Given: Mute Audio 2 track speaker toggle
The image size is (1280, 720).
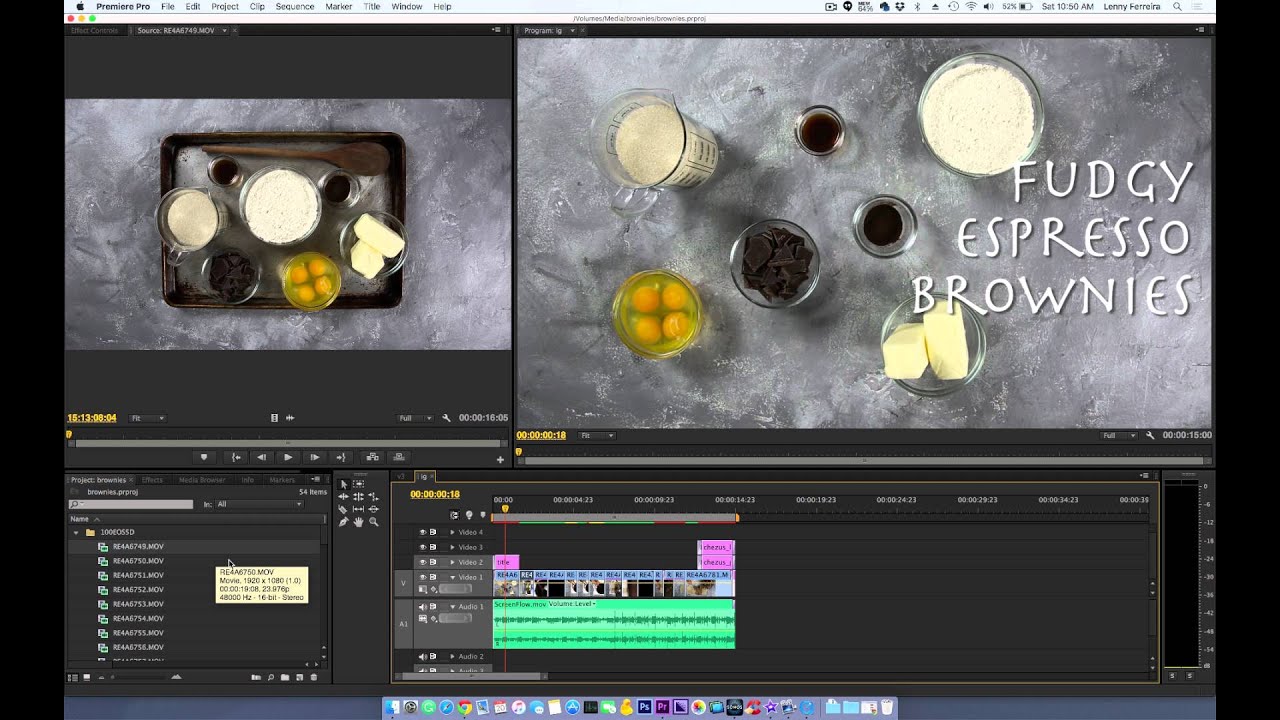Looking at the screenshot, I should pos(423,657).
